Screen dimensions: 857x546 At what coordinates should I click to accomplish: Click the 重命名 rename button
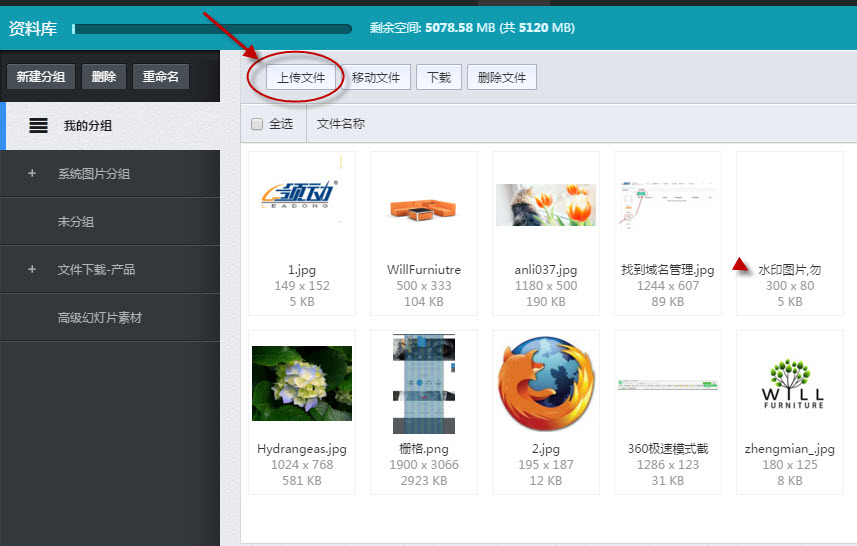pyautogui.click(x=160, y=77)
